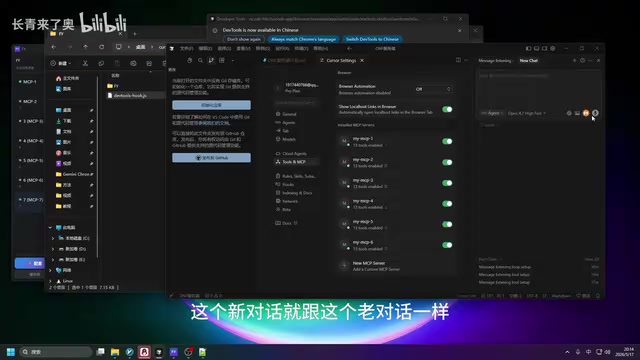This screenshot has height=360, width=640.
Task: Click the publish to GitHub button
Action: (211, 158)
